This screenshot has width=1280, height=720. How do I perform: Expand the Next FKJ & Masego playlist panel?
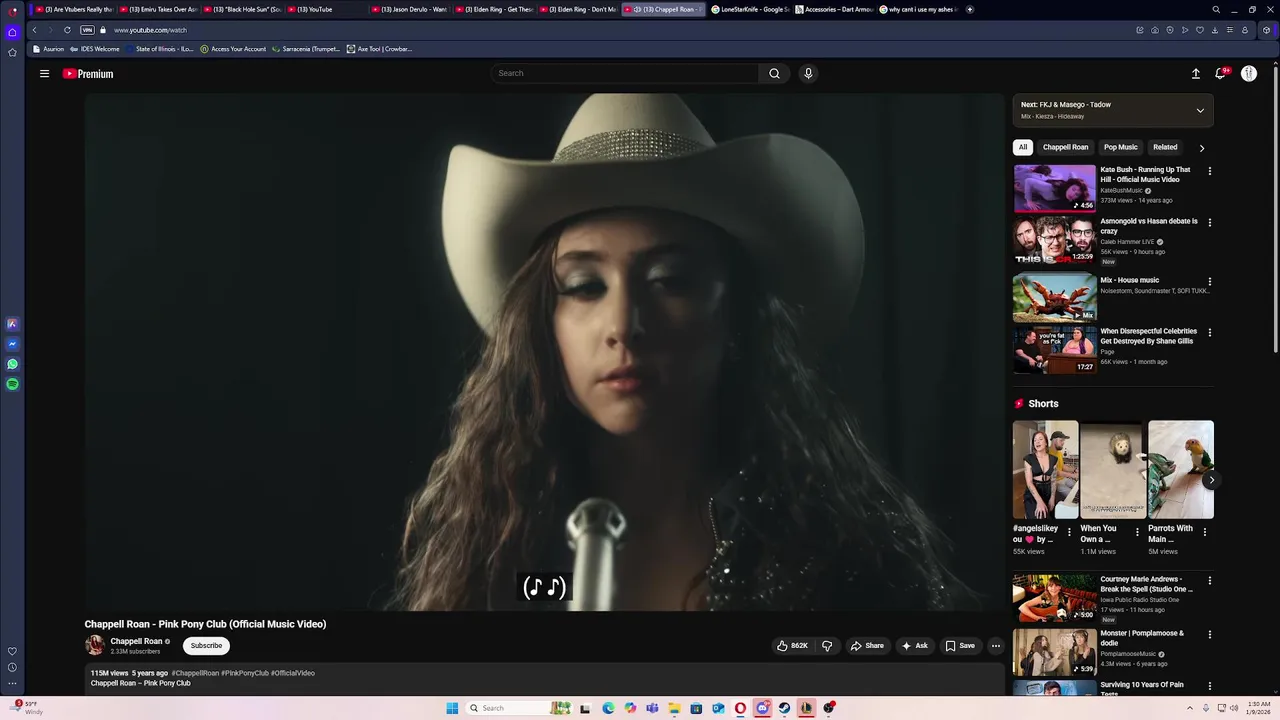tap(1200, 111)
